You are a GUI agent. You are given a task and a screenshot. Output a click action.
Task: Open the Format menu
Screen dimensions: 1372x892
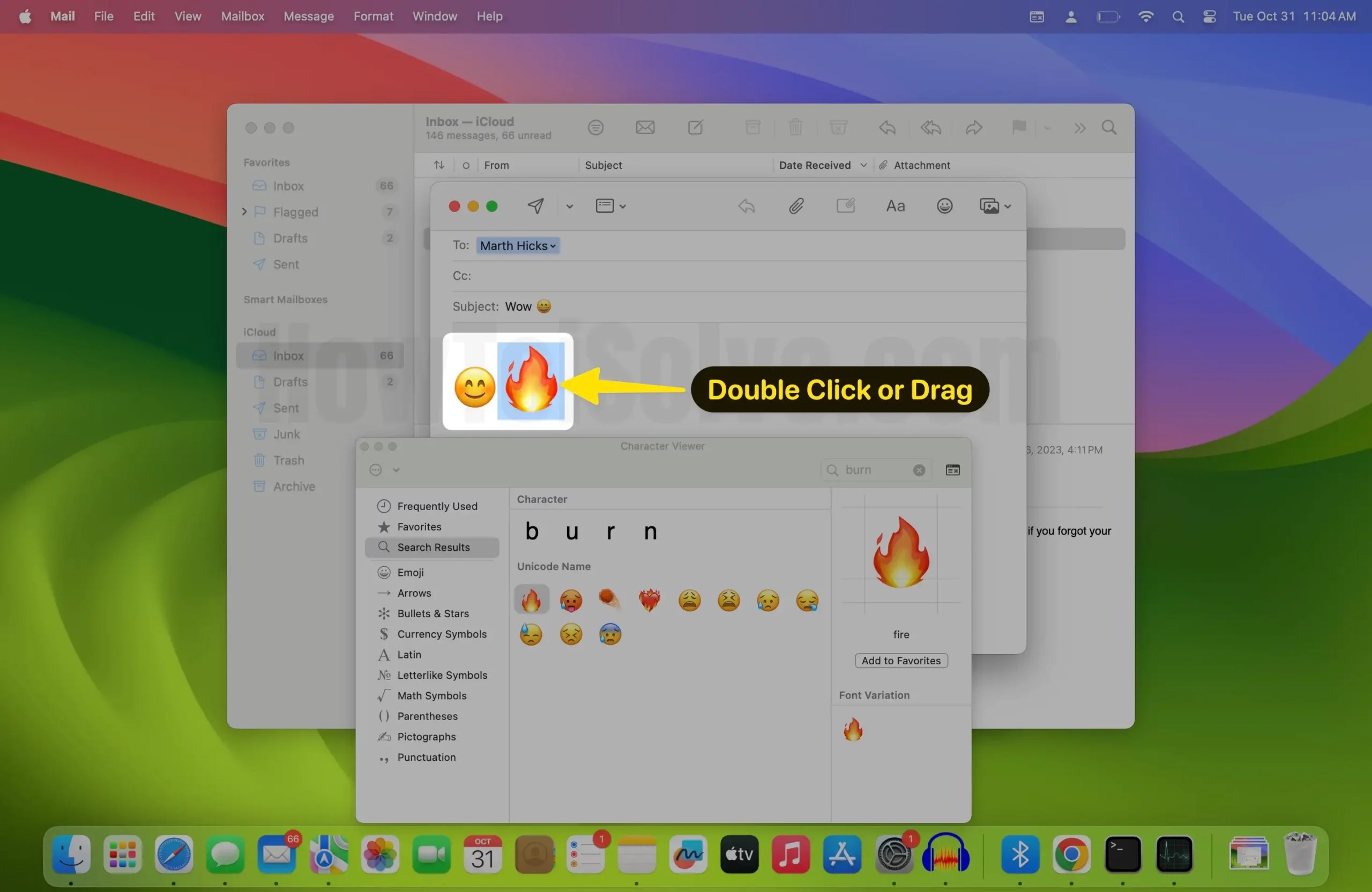[373, 16]
